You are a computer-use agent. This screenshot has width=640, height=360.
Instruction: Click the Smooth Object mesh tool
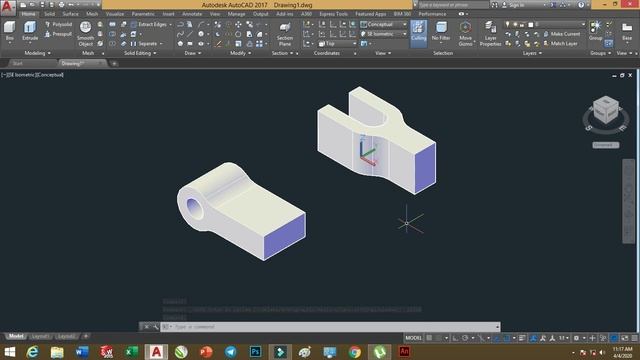coord(85,33)
